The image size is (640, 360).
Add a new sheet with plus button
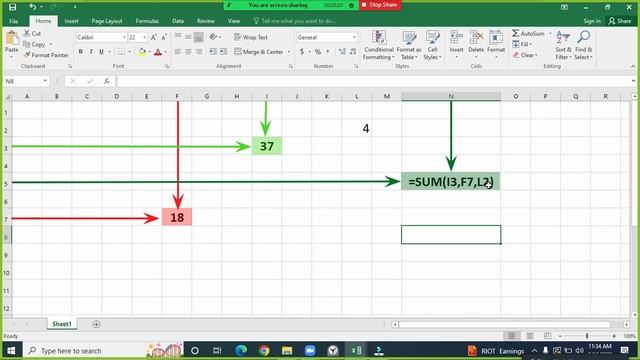tap(96, 324)
